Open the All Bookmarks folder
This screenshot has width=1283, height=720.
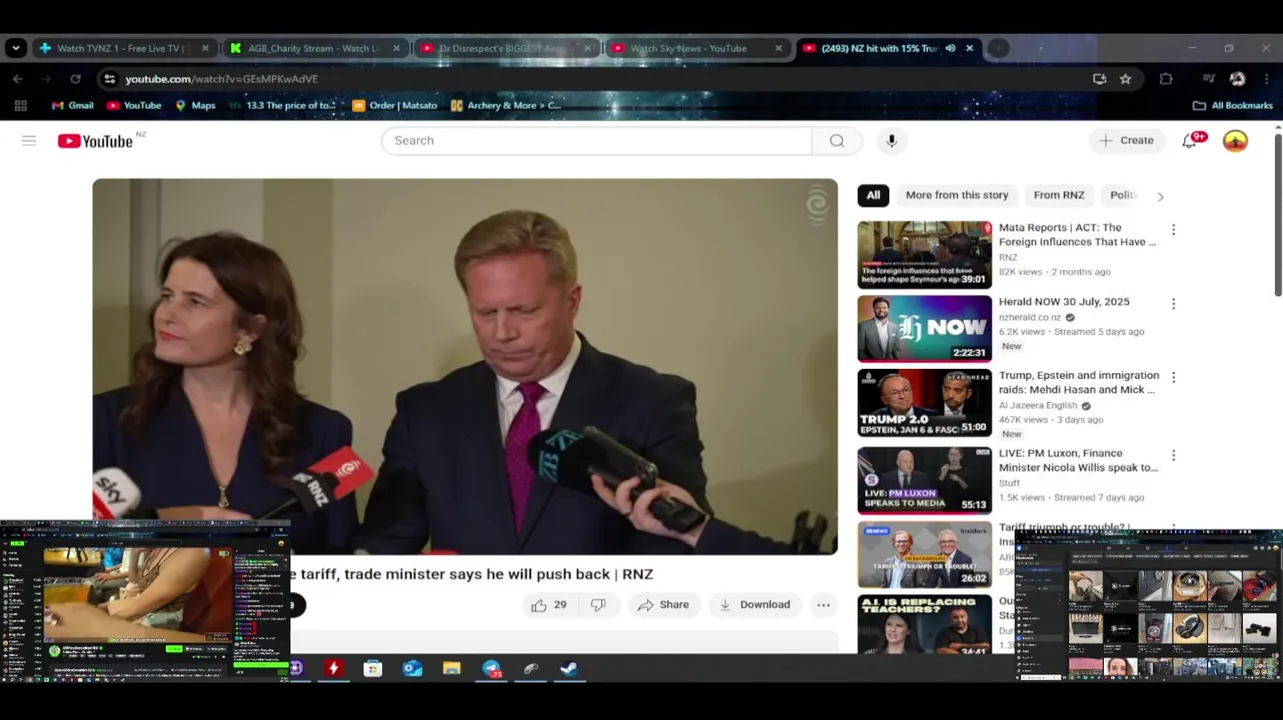point(1233,105)
